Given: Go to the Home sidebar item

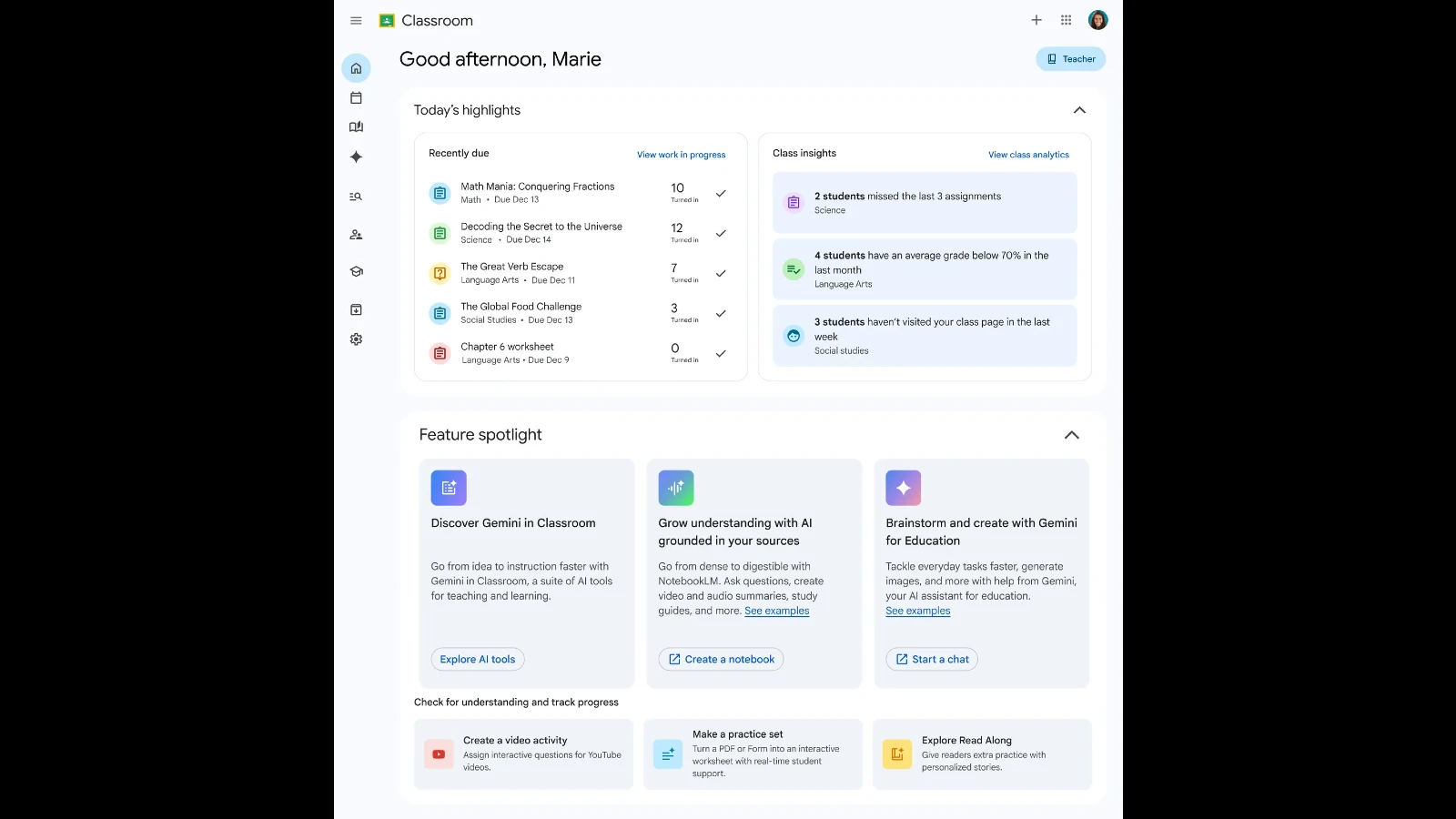Looking at the screenshot, I should pos(356,68).
